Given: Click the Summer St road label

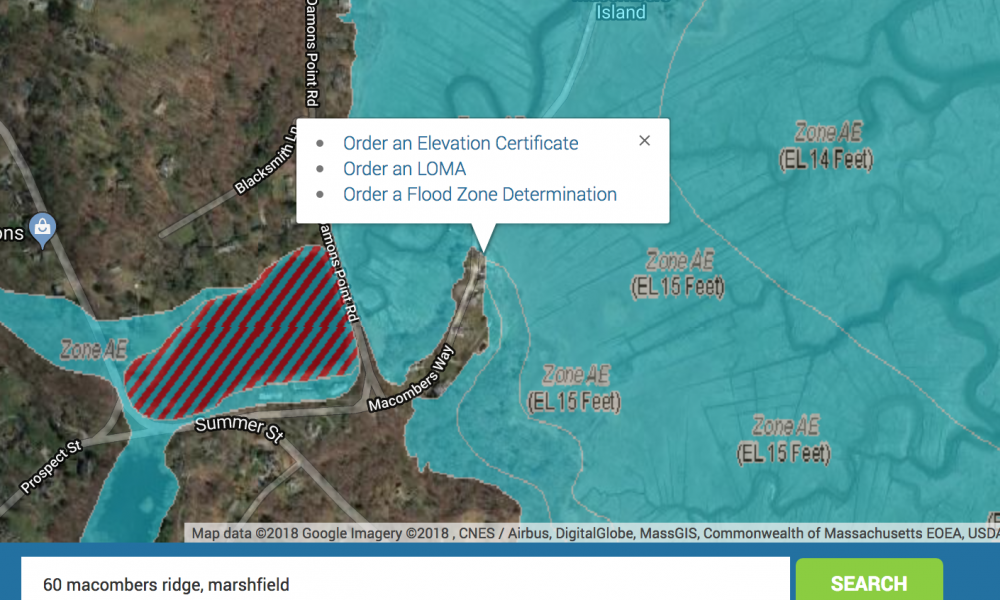Looking at the screenshot, I should [x=239, y=425].
